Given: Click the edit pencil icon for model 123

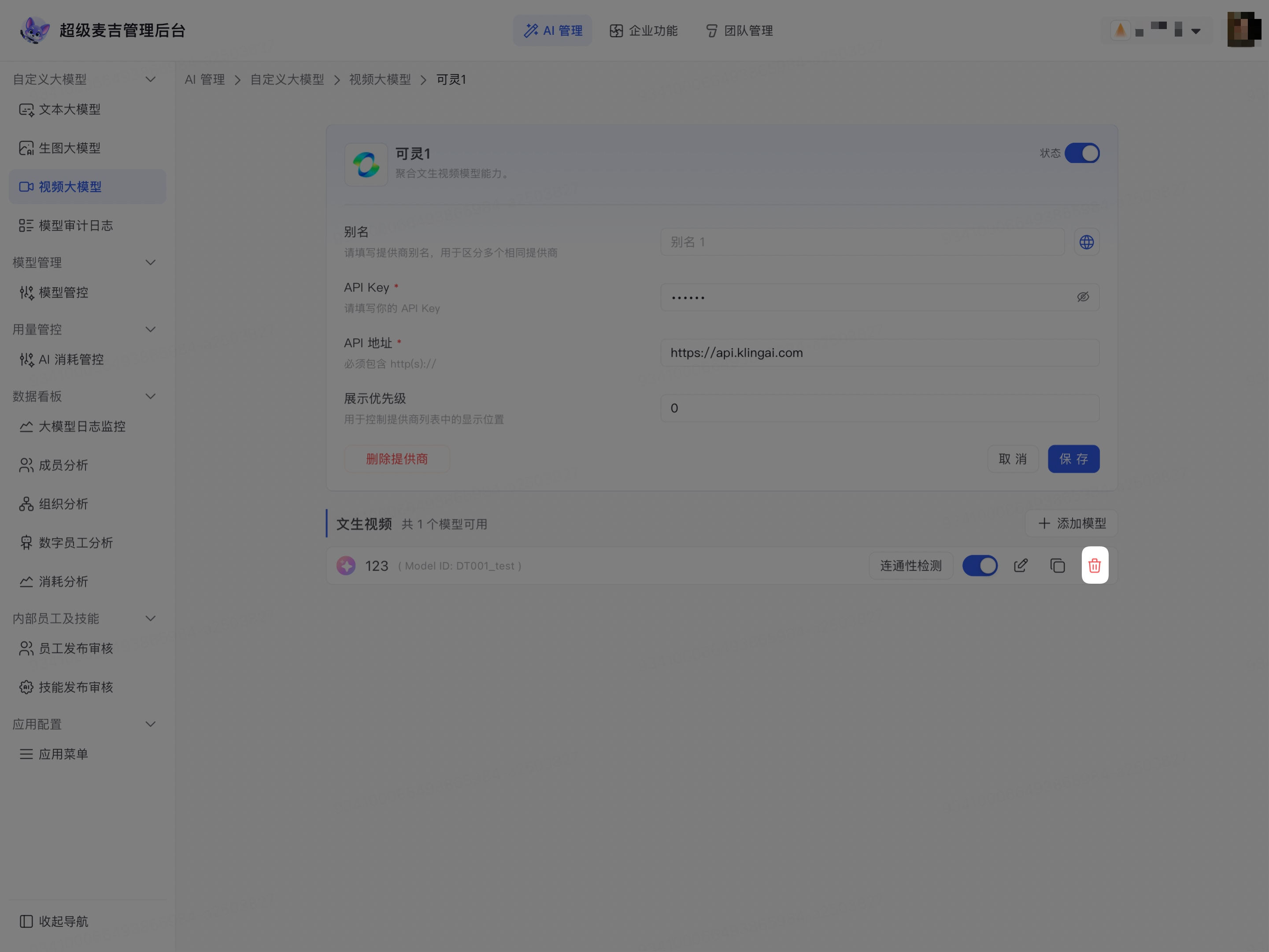Looking at the screenshot, I should click(x=1021, y=566).
